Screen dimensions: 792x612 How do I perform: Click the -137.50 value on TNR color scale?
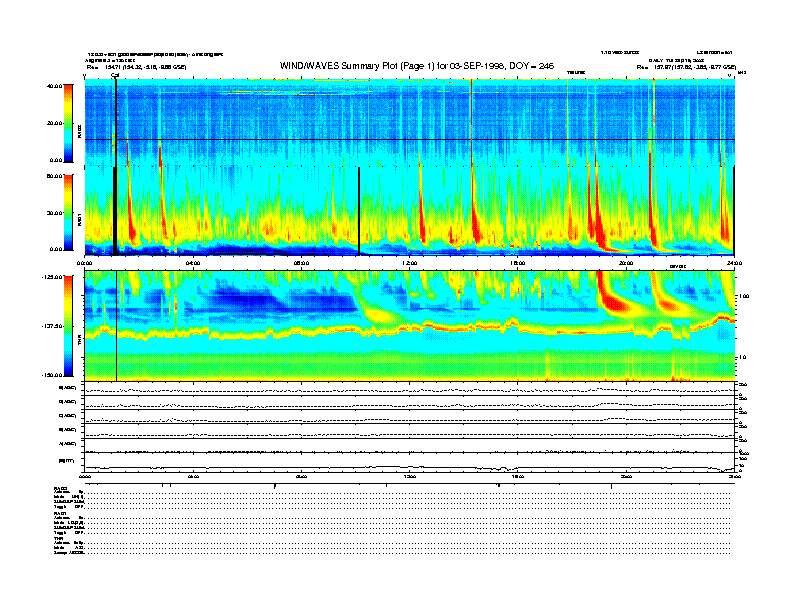click(x=52, y=326)
